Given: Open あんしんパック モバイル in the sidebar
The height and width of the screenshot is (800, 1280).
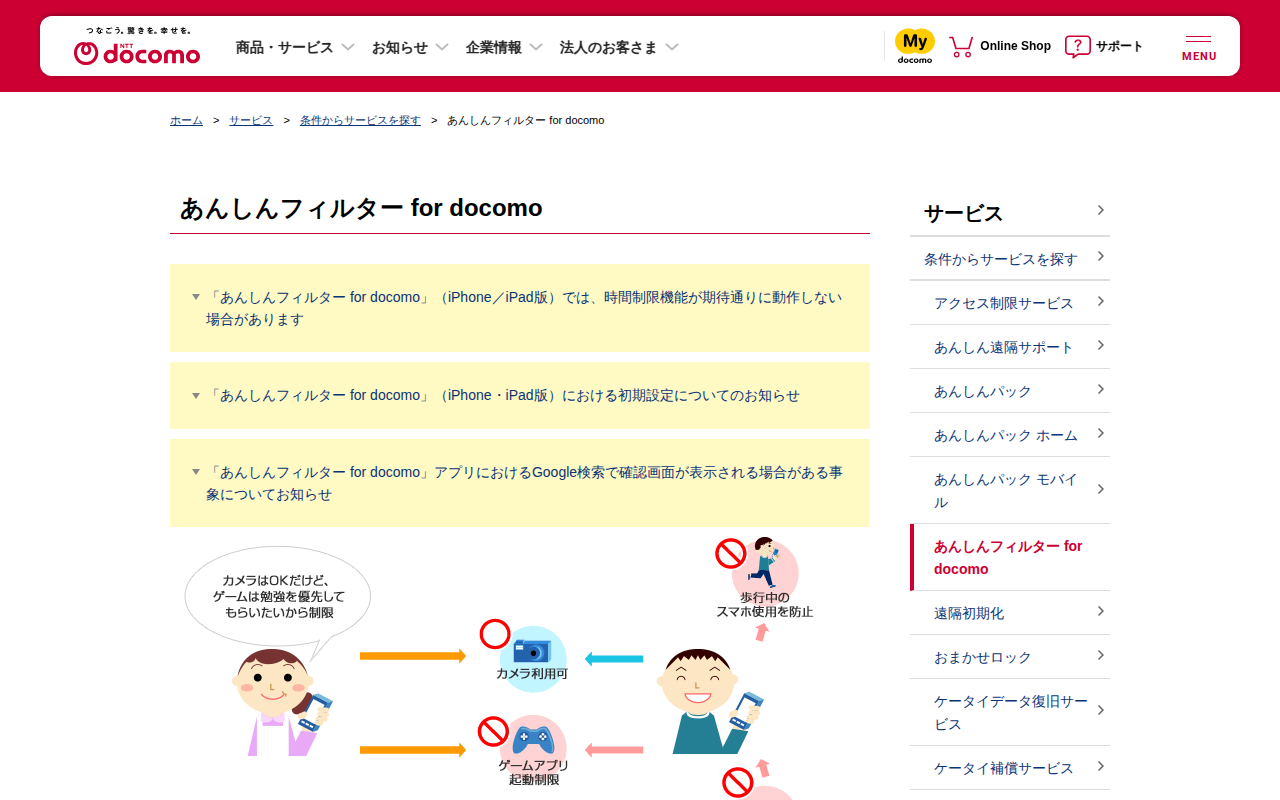Looking at the screenshot, I should (x=1010, y=490).
